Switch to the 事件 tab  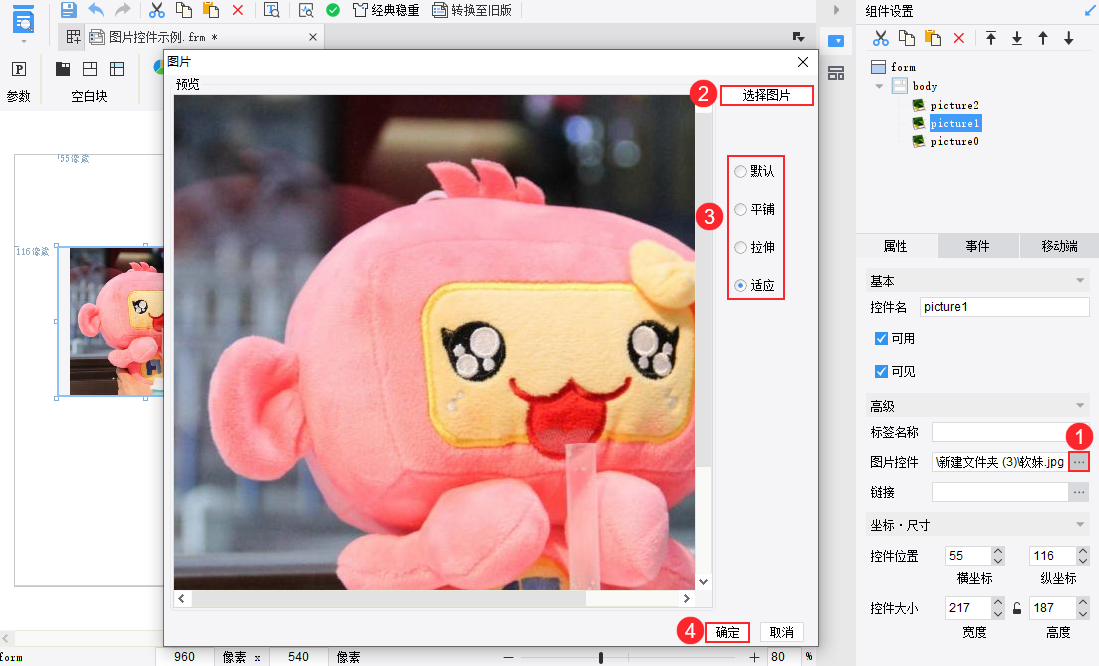point(977,246)
